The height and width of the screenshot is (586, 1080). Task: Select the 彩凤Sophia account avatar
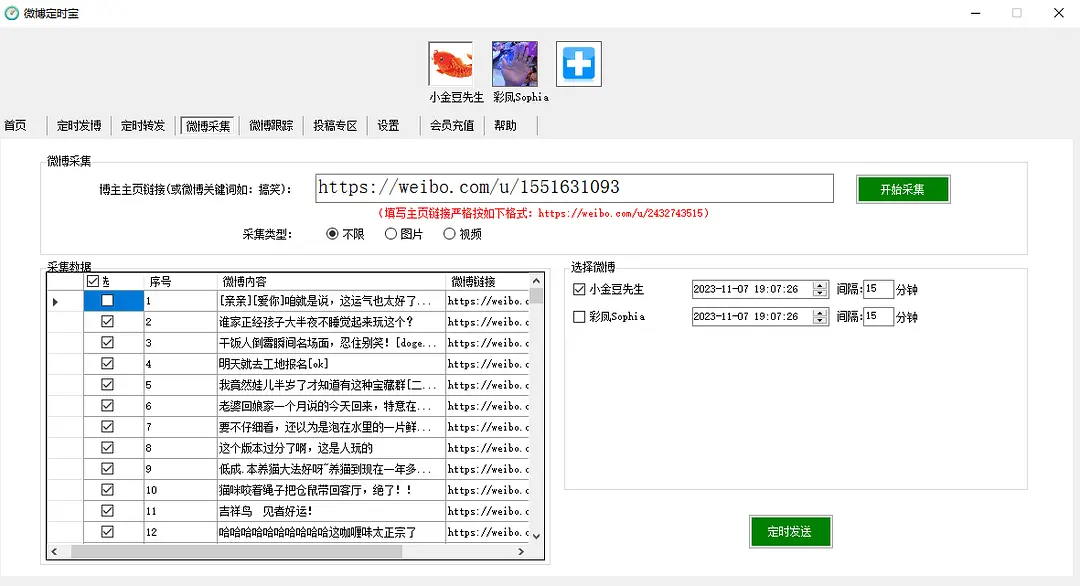[515, 64]
